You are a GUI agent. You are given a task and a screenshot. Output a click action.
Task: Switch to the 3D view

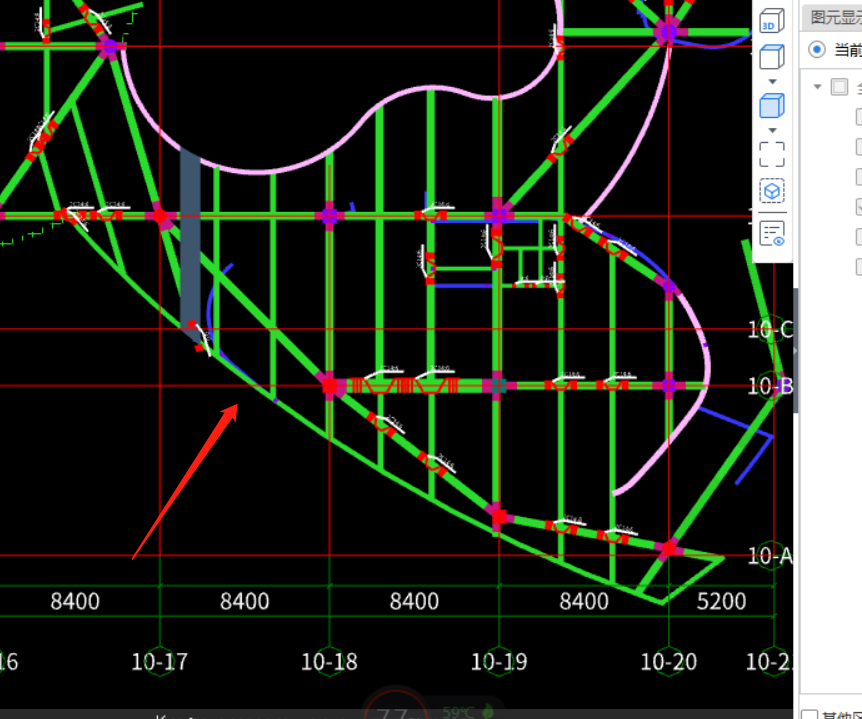tap(771, 21)
